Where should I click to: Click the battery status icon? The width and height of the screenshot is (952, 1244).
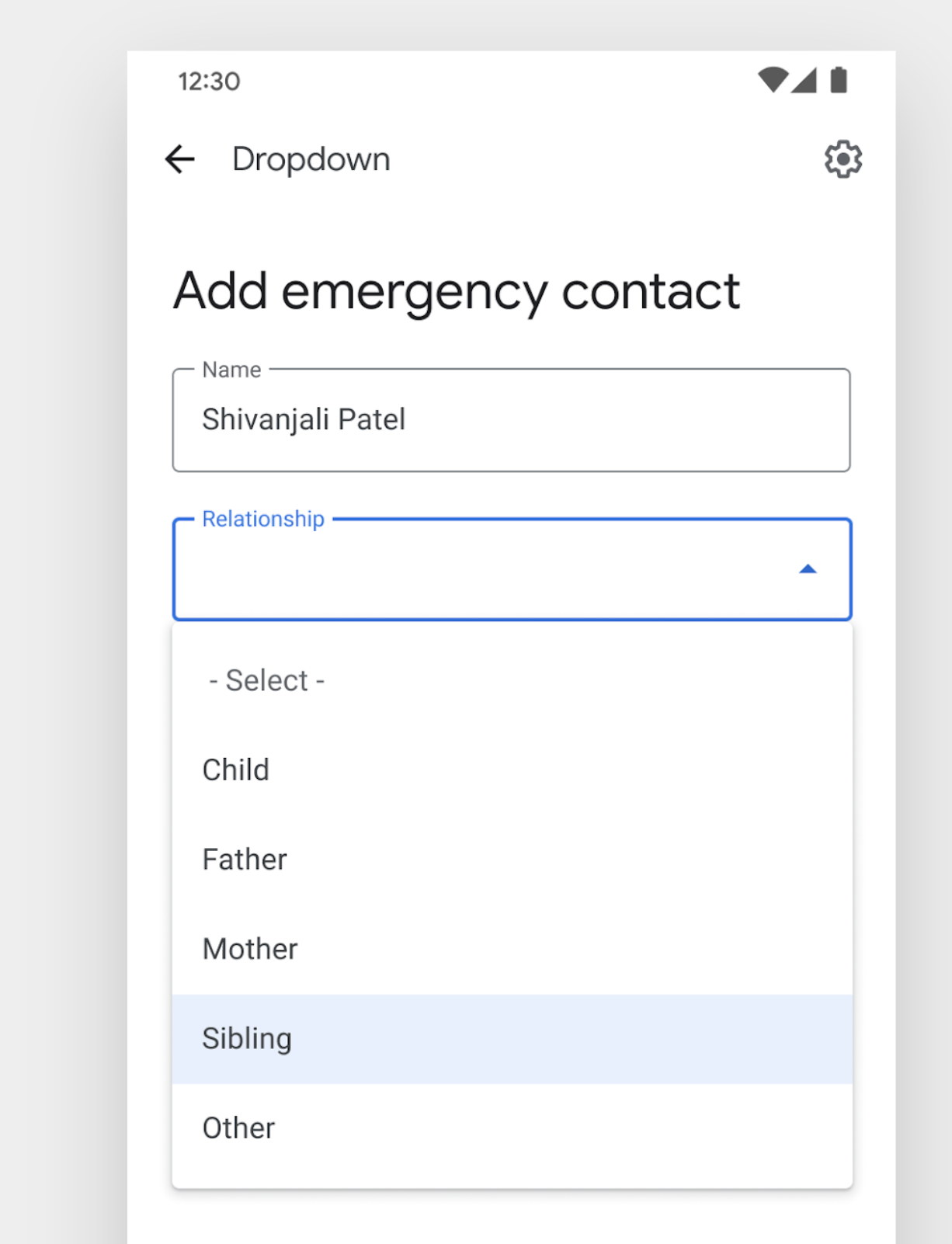pyautogui.click(x=839, y=79)
